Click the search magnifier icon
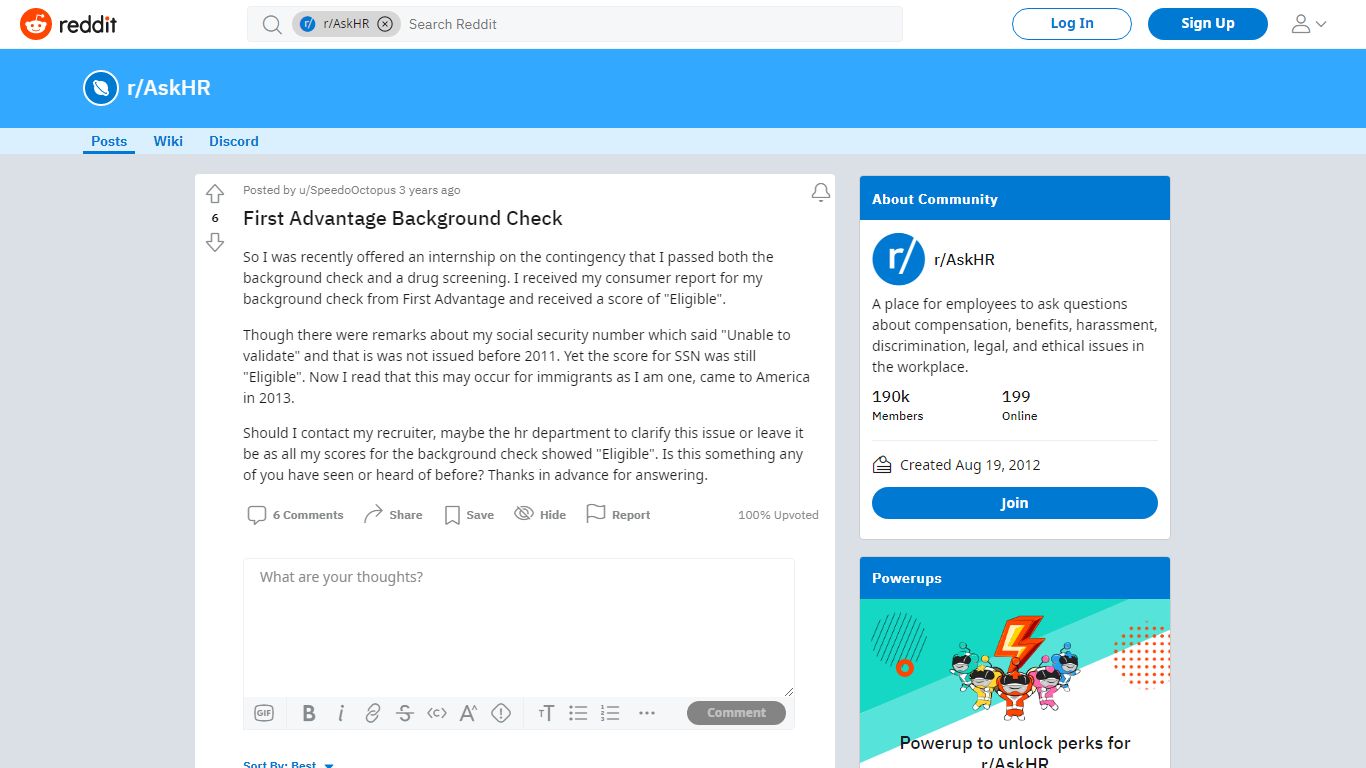The image size is (1366, 768). pos(272,24)
